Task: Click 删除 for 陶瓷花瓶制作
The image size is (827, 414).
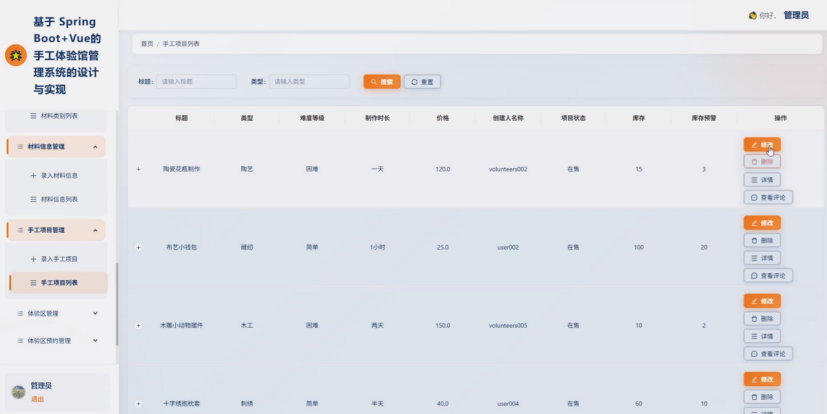Action: 762,162
